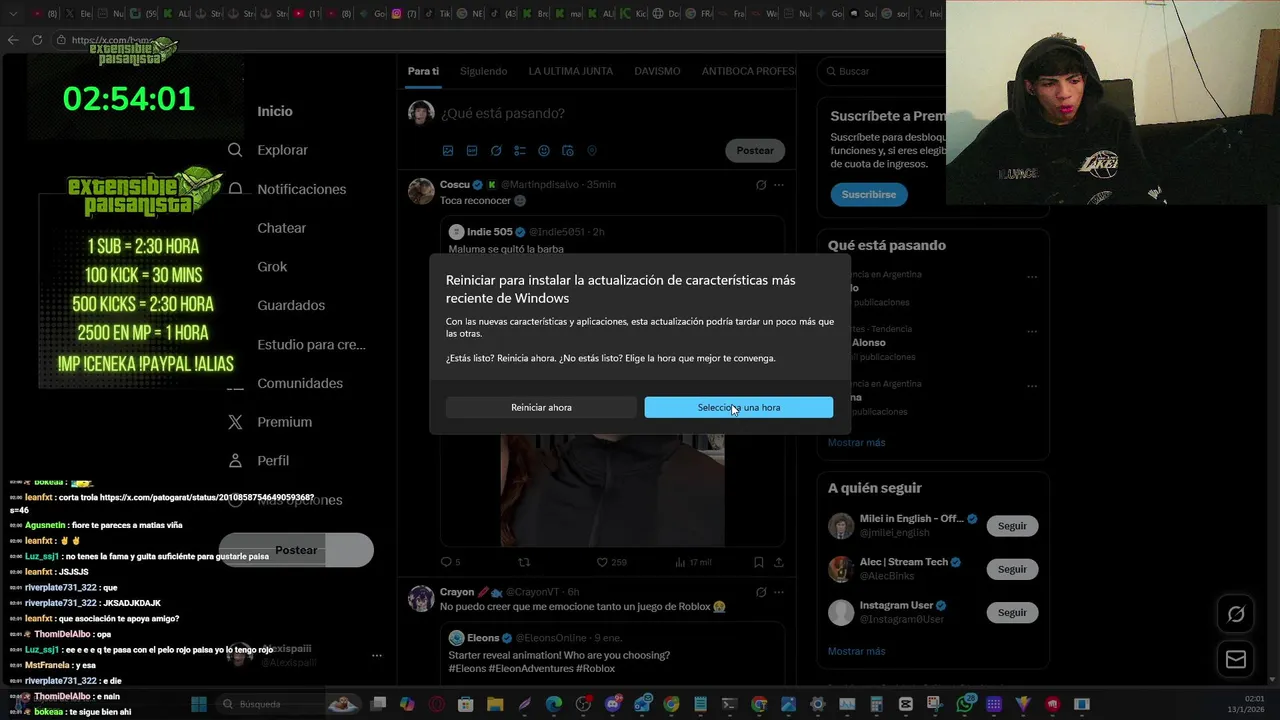Open Chatear in the sidebar
The height and width of the screenshot is (720, 1280).
click(281, 228)
